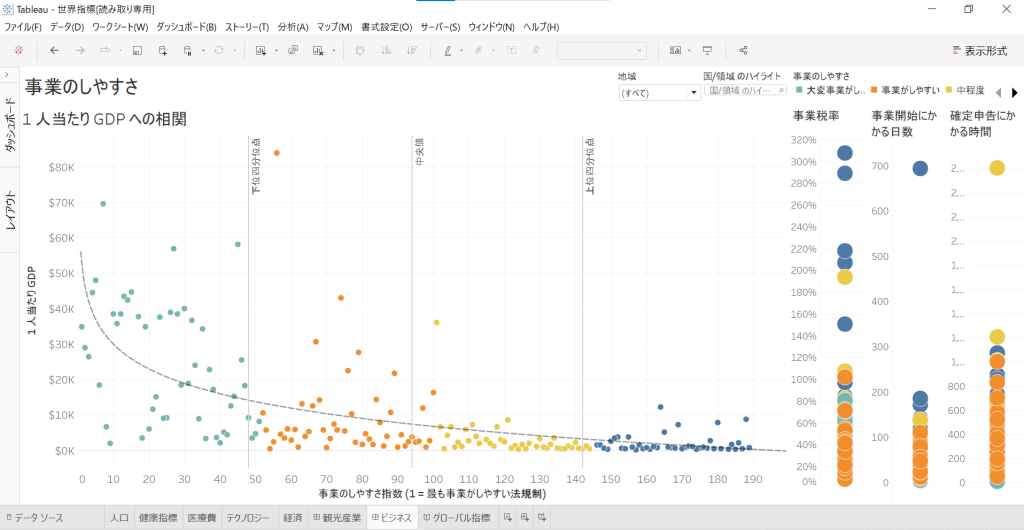
Task: Switch to the 観光産業 dashboard tab
Action: click(x=338, y=518)
